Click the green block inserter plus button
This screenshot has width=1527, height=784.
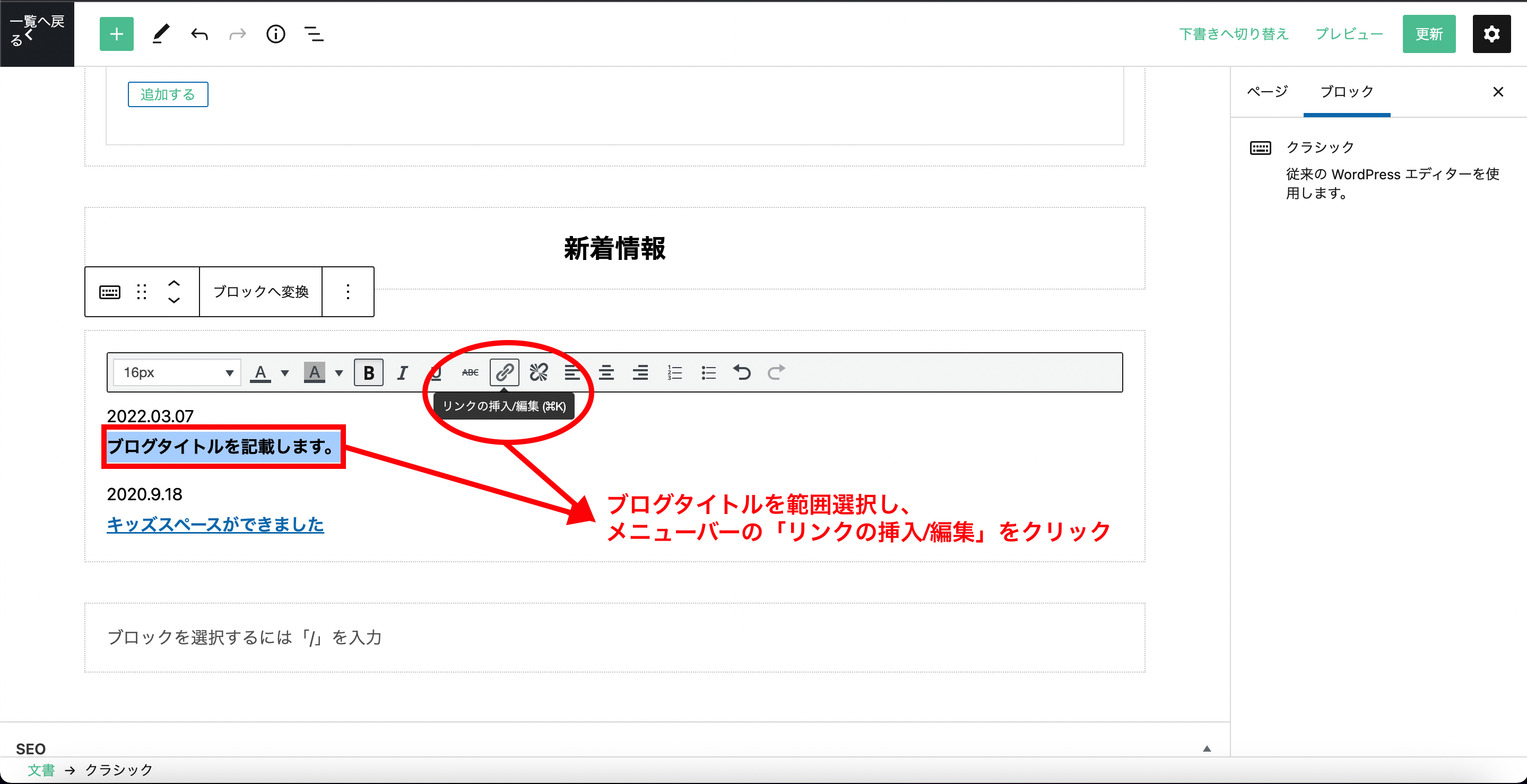point(116,34)
